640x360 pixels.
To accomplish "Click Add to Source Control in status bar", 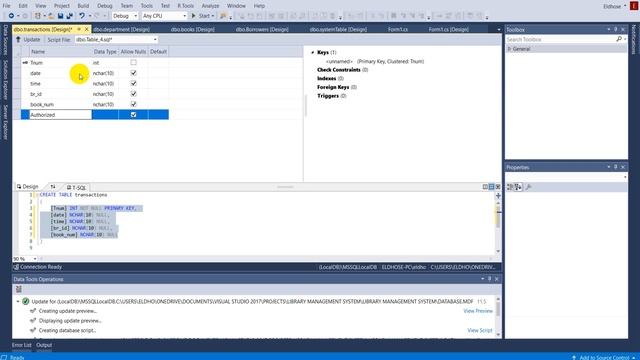I will pos(604,357).
